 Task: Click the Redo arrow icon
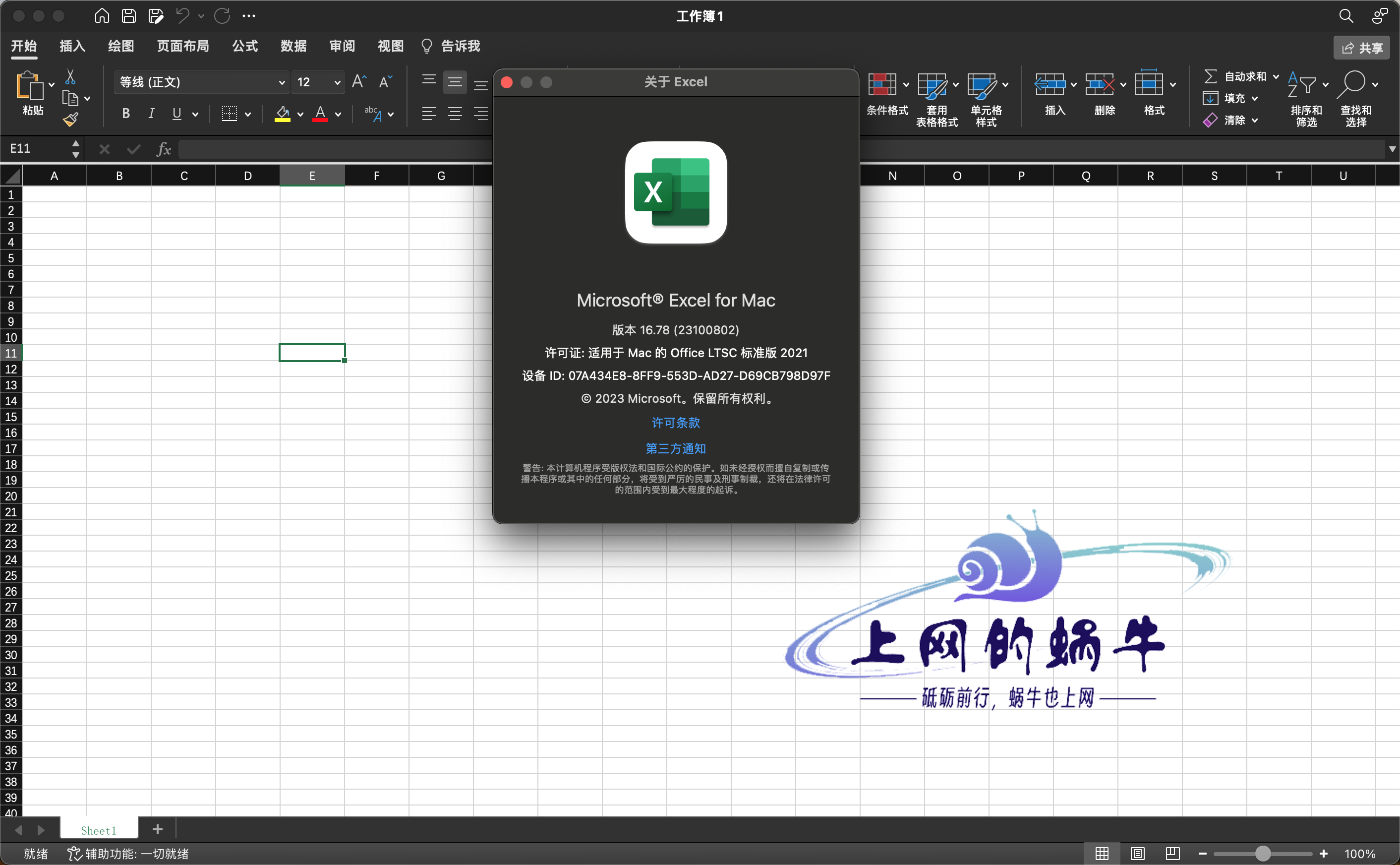coord(222,16)
